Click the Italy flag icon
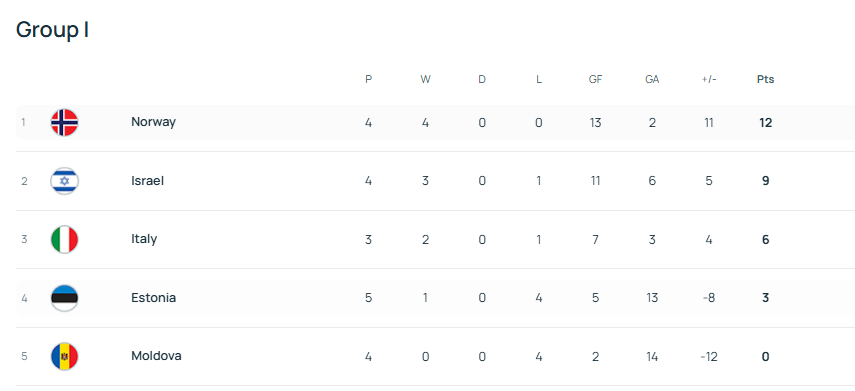 pos(64,239)
